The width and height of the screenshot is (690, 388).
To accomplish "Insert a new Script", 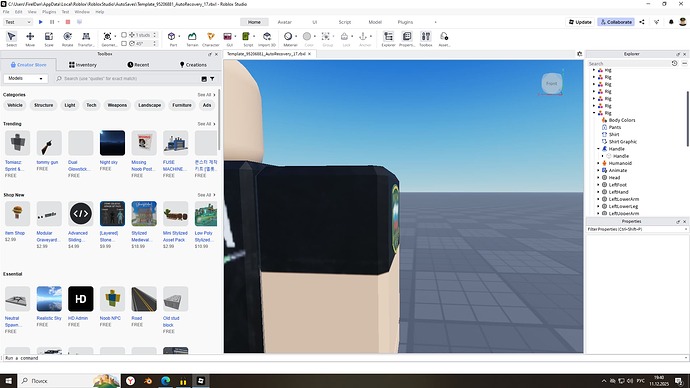I will (x=247, y=39).
